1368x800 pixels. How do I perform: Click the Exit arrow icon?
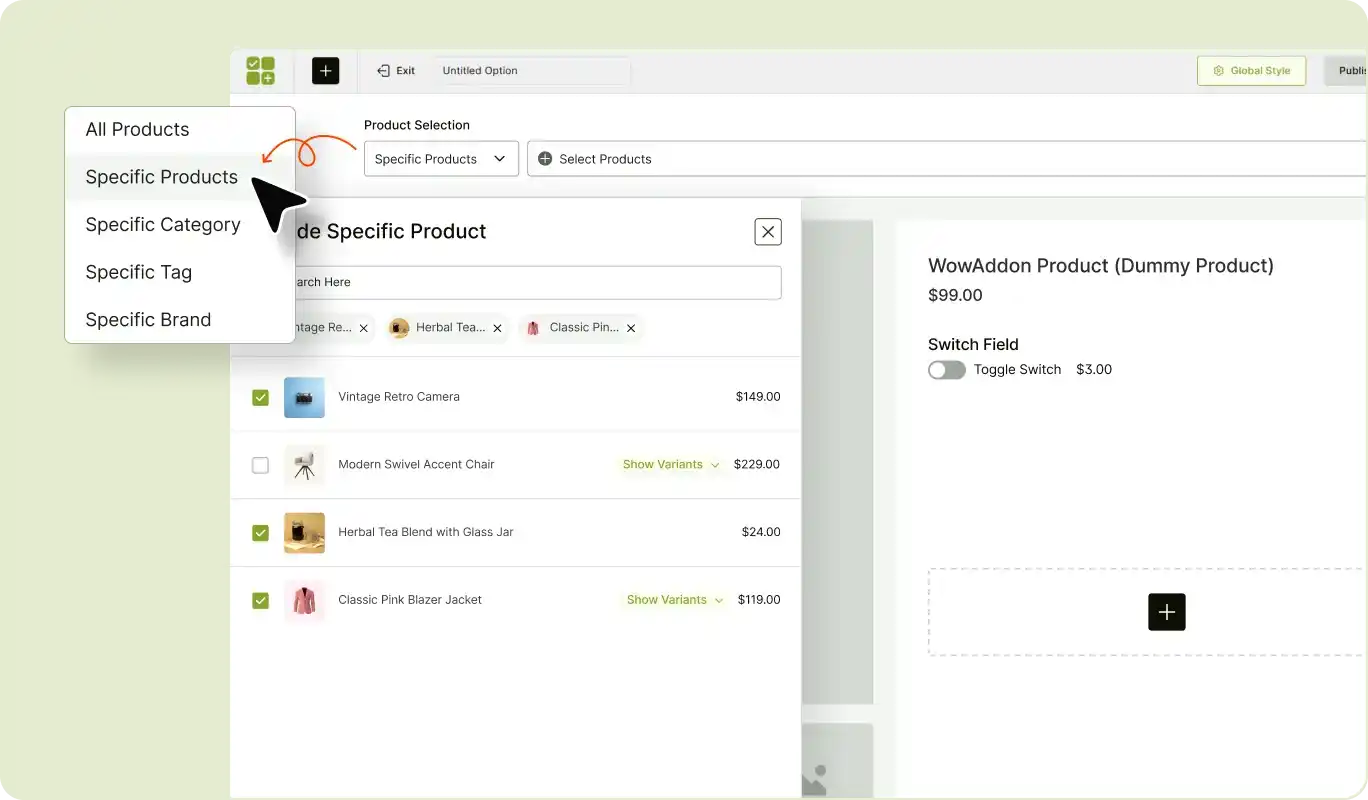coord(383,70)
